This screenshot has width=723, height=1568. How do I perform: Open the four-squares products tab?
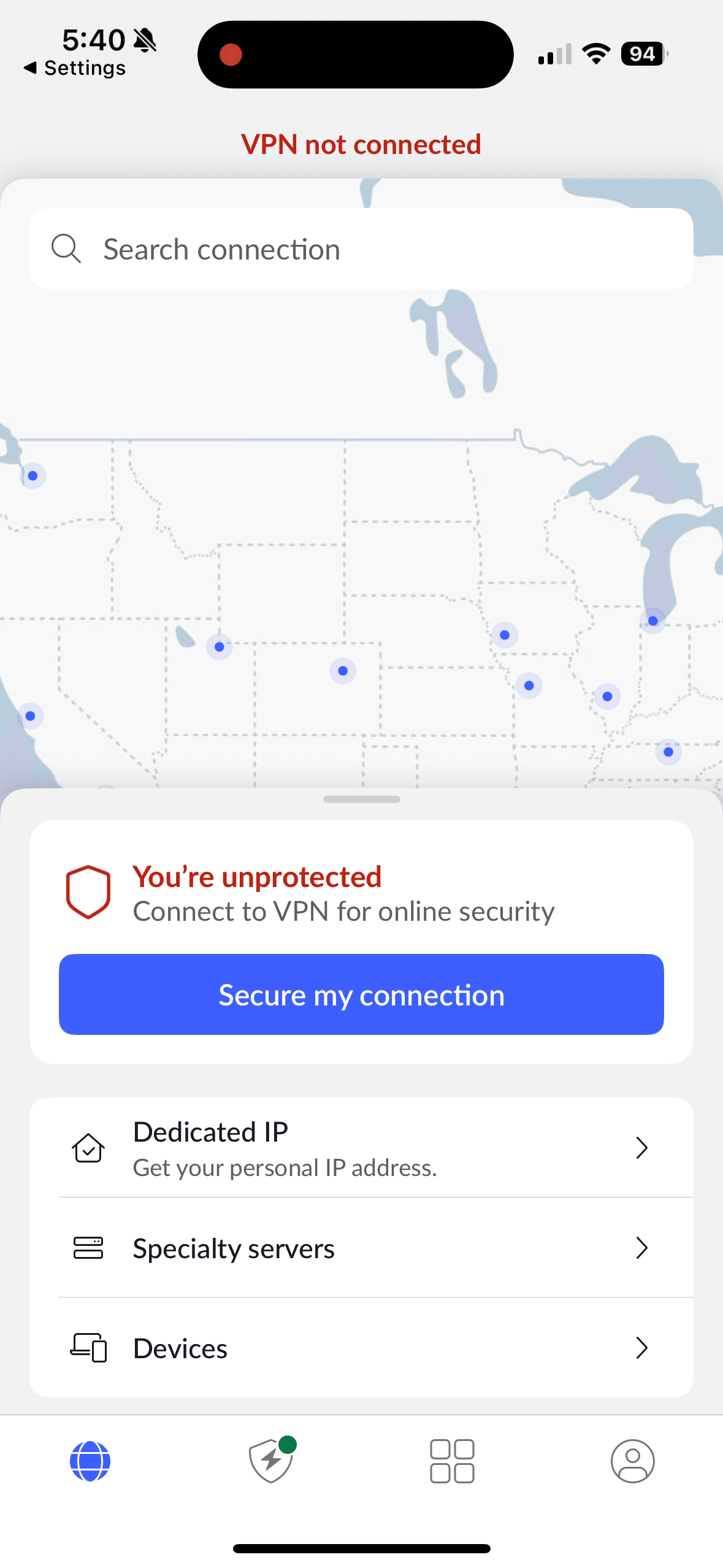coord(452,1461)
